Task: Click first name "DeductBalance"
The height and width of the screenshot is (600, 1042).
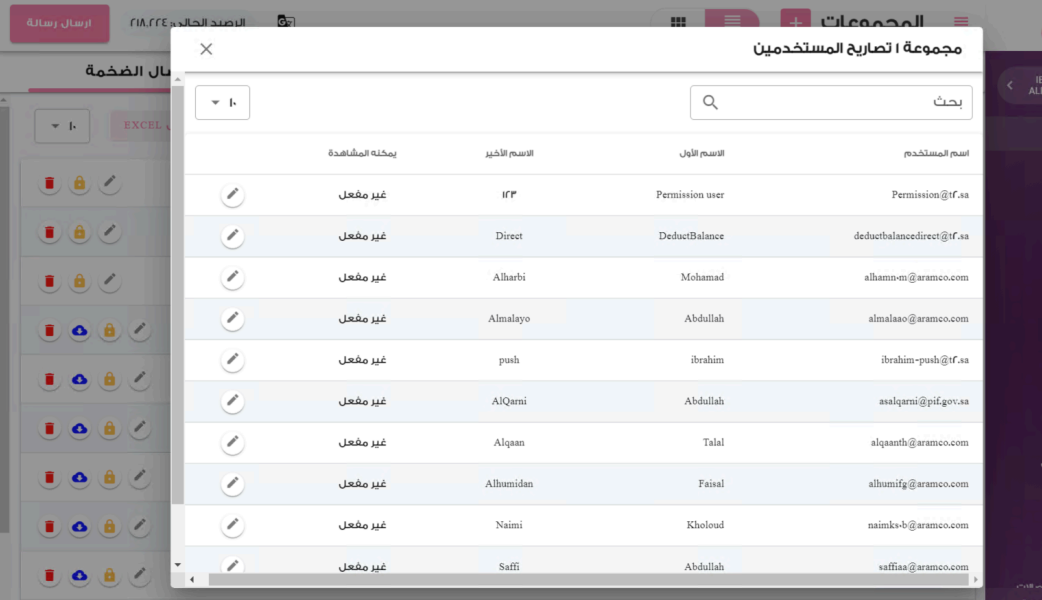Action: pos(691,236)
